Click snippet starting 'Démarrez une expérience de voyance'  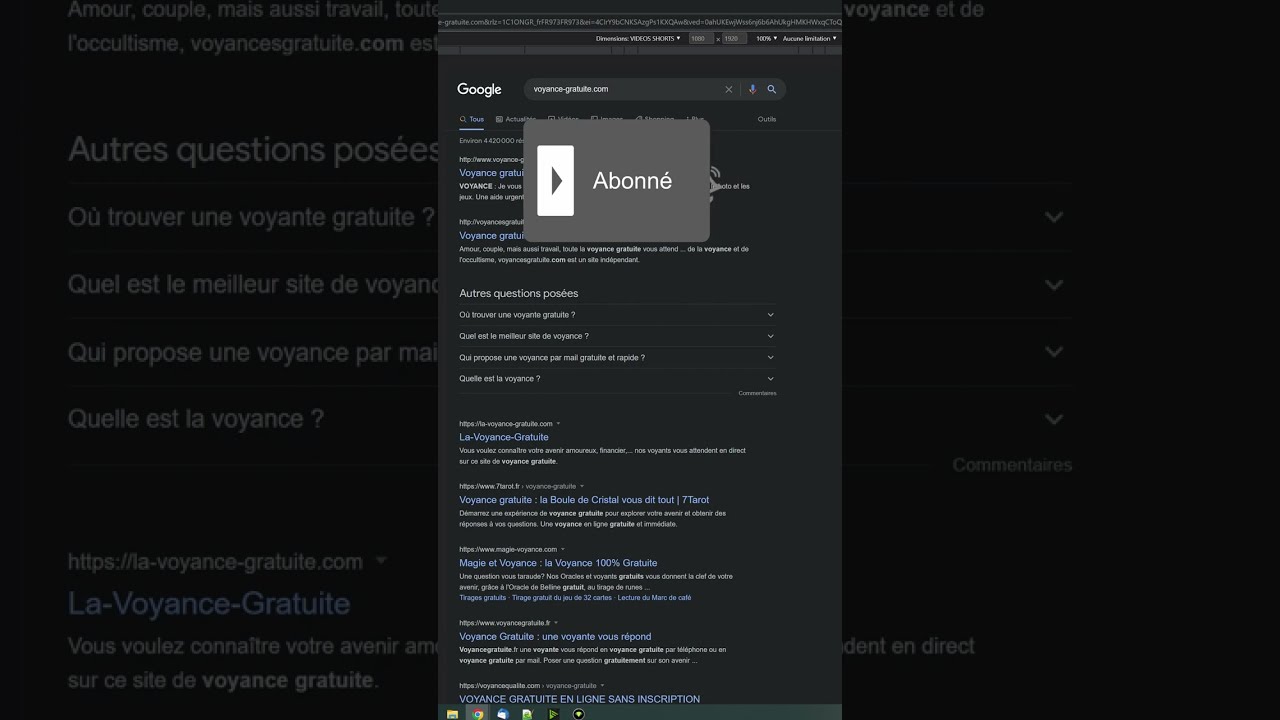[593, 519]
